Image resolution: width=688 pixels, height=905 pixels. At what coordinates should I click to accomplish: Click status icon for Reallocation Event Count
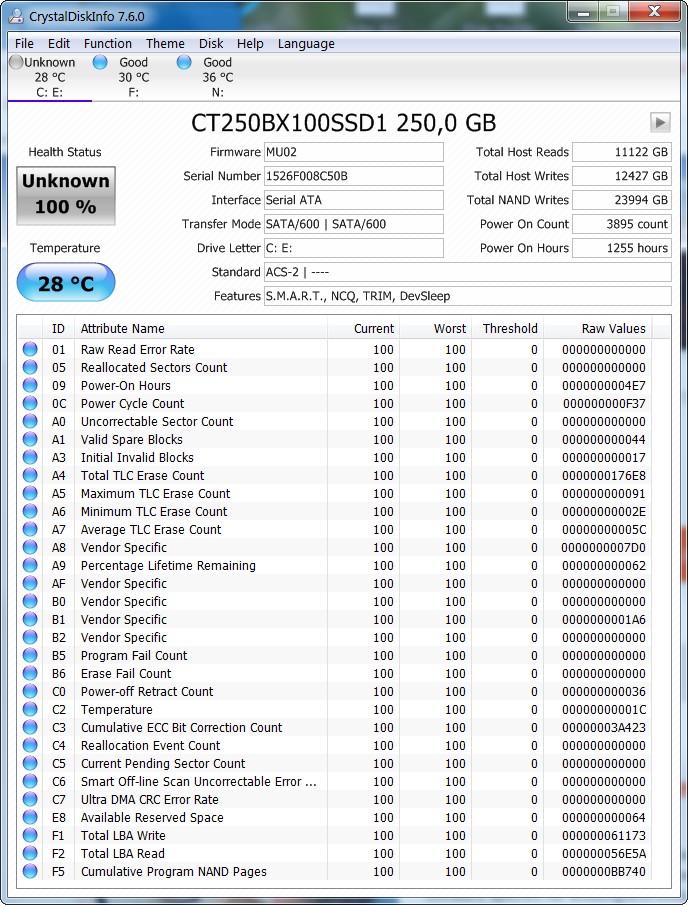(x=30, y=745)
